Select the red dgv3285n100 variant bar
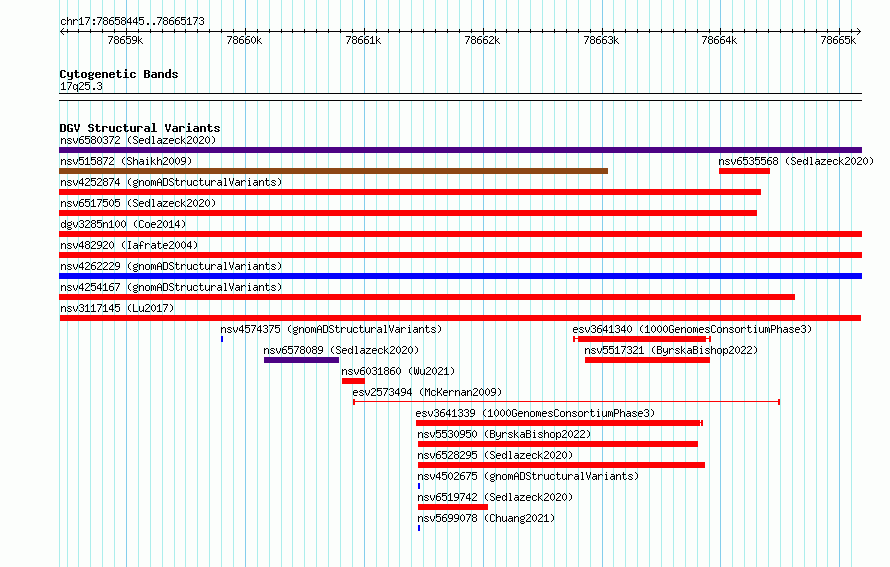The width and height of the screenshot is (890, 567). tap(460, 234)
